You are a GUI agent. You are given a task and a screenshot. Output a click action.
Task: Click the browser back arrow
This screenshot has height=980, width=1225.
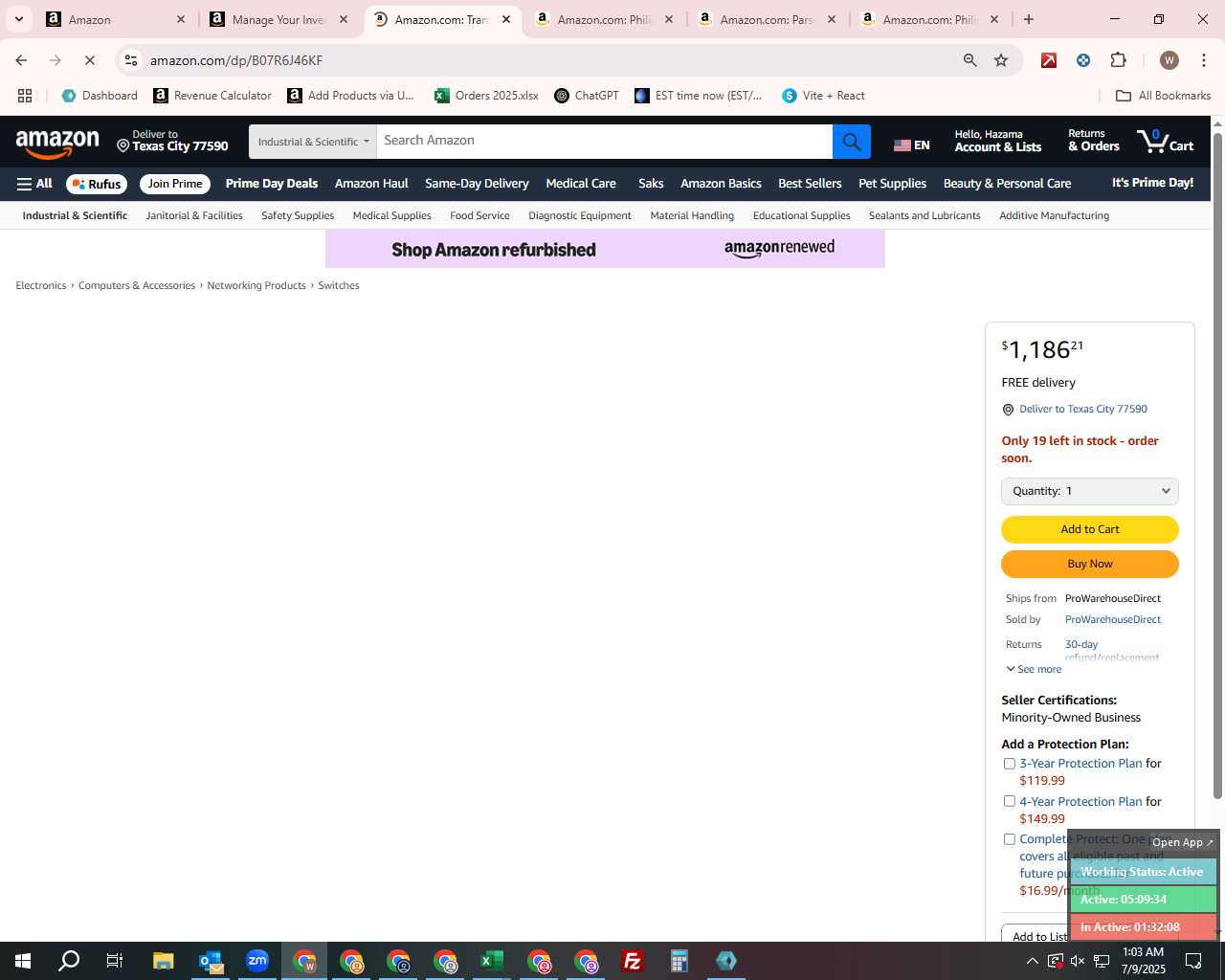point(21,60)
